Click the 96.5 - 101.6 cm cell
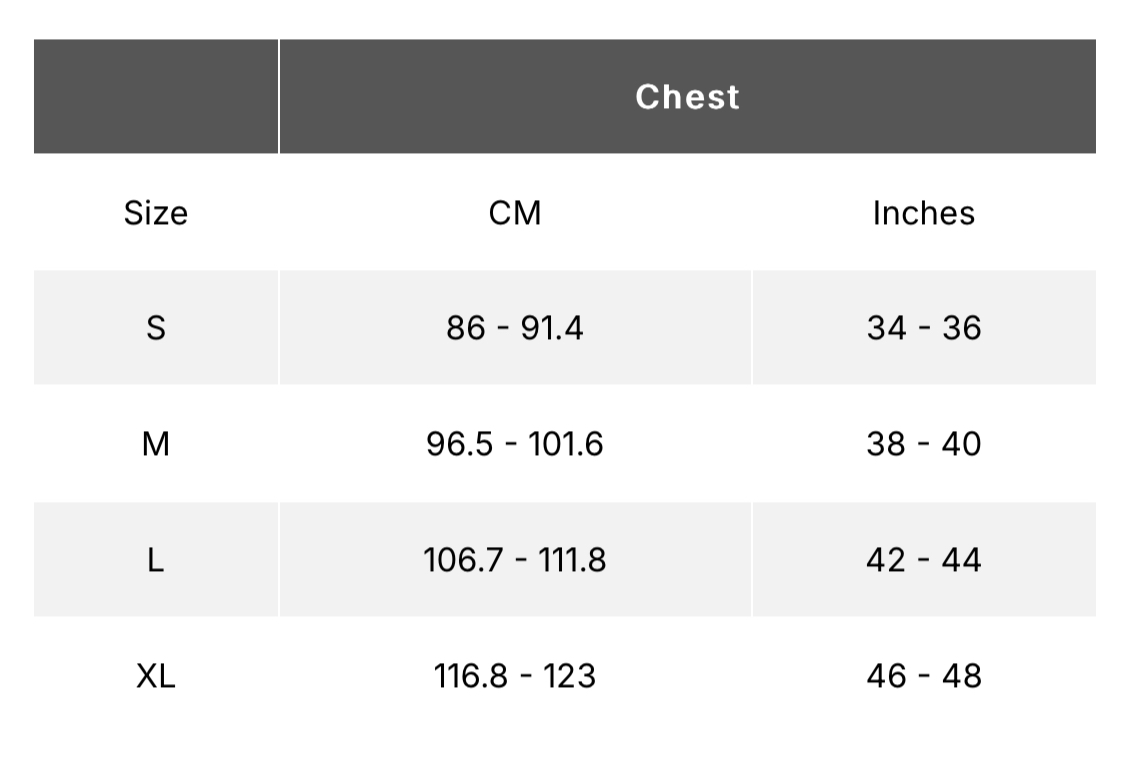This screenshot has width=1136, height=761. click(x=515, y=444)
